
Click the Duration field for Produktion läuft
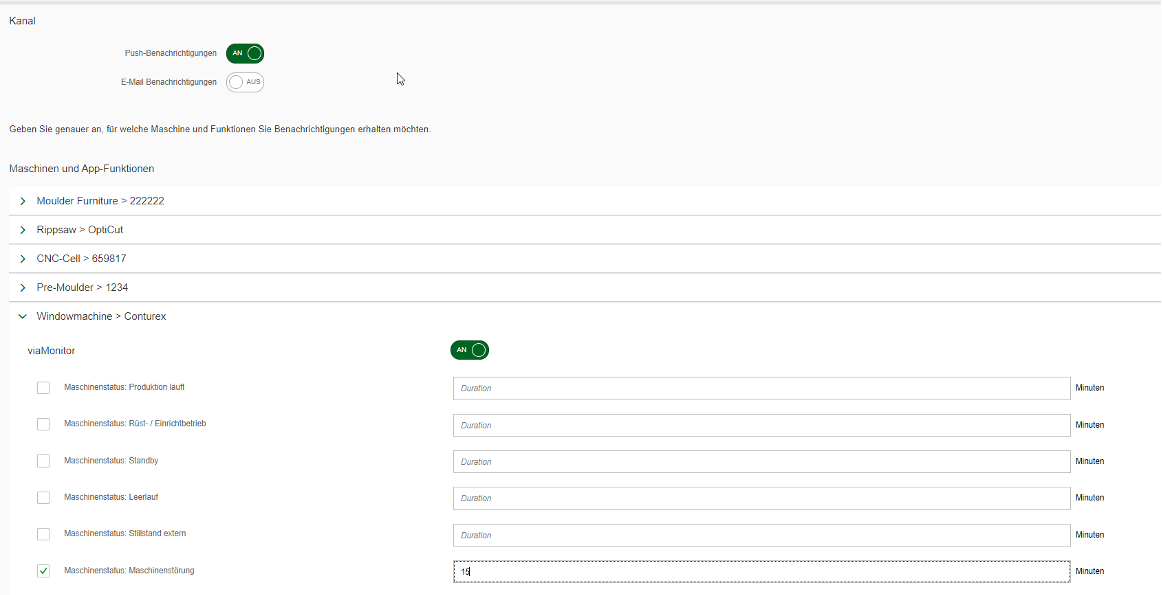pyautogui.click(x=762, y=388)
